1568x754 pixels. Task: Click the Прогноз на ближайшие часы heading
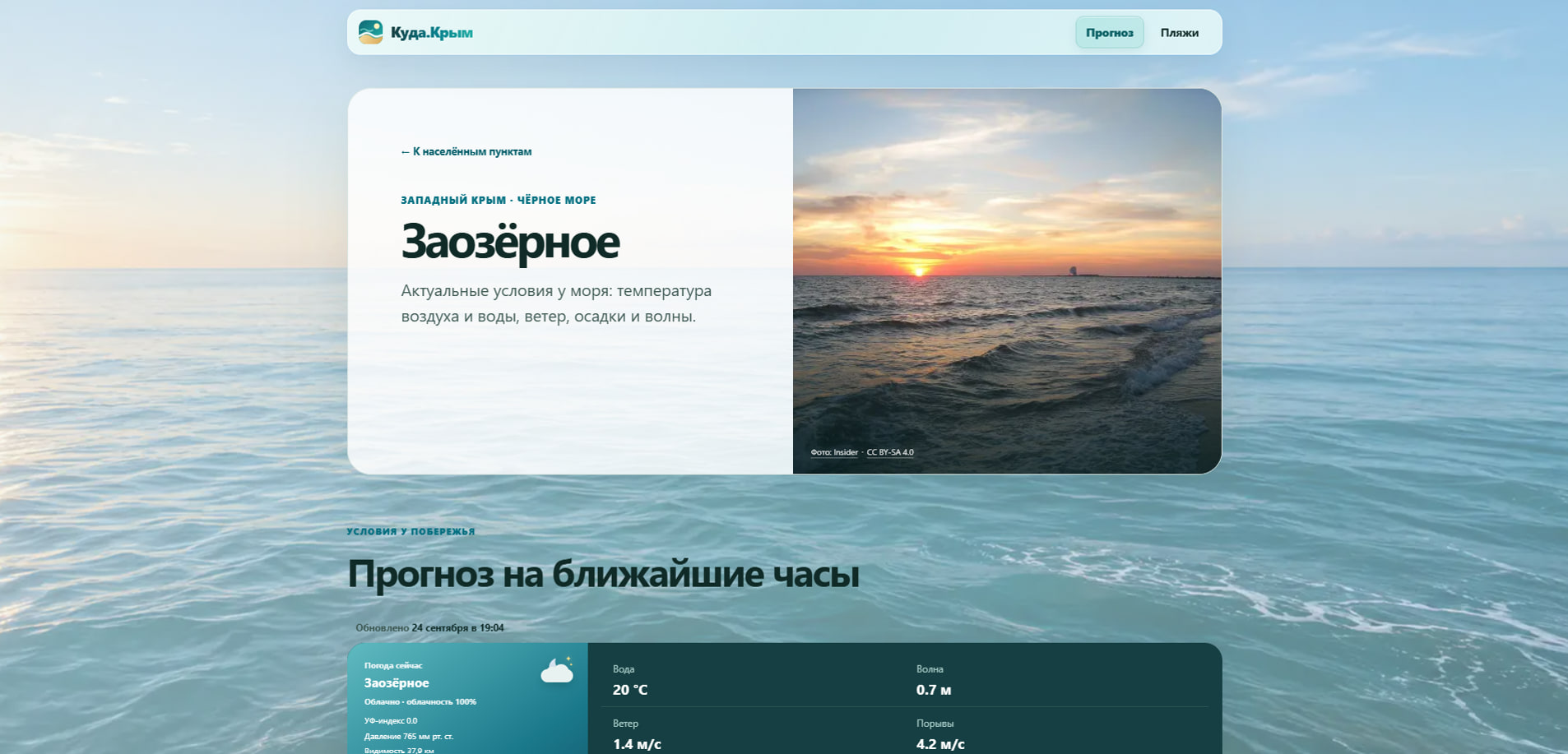coord(603,574)
